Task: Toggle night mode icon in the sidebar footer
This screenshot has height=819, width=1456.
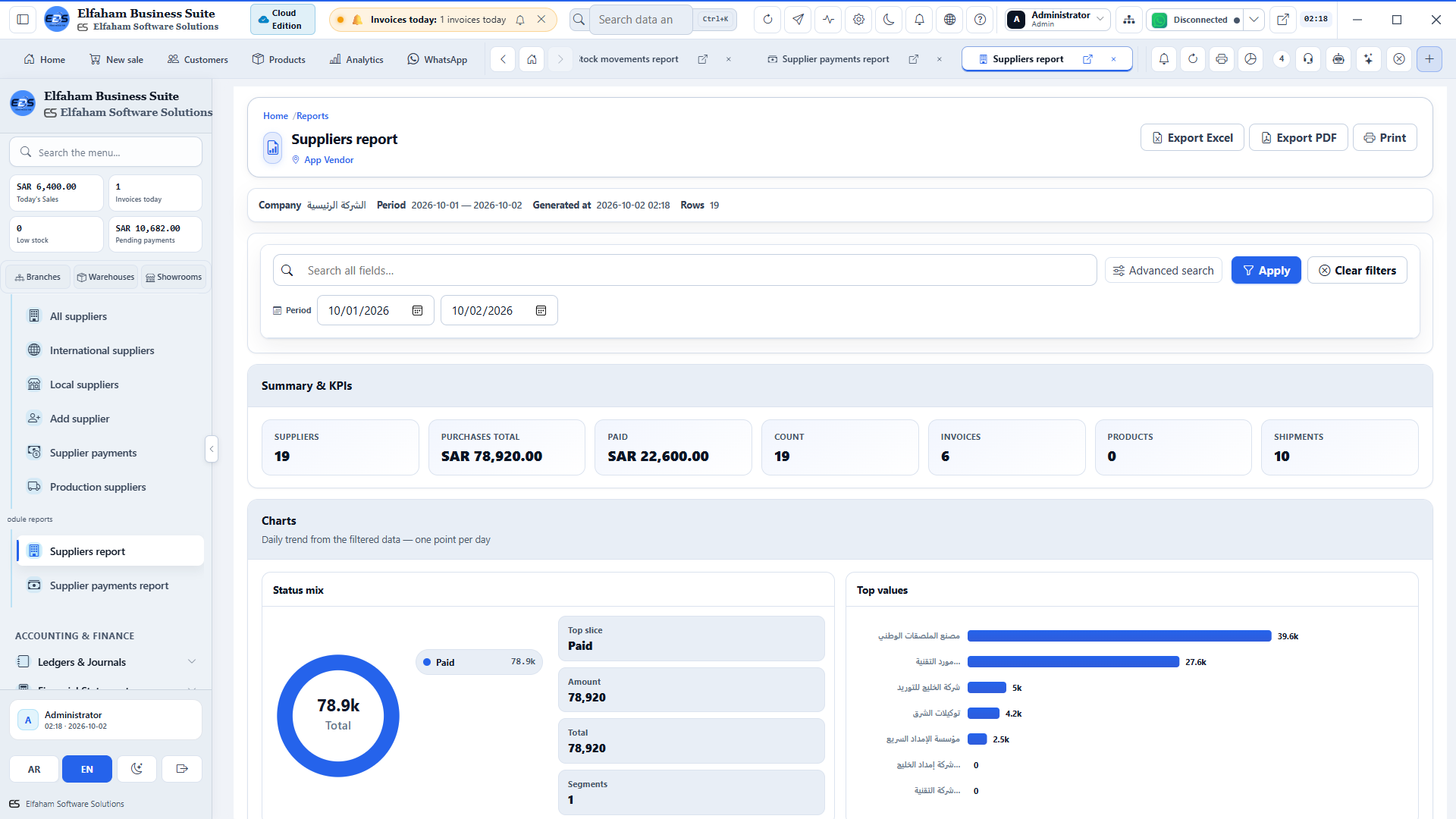Action: (136, 769)
